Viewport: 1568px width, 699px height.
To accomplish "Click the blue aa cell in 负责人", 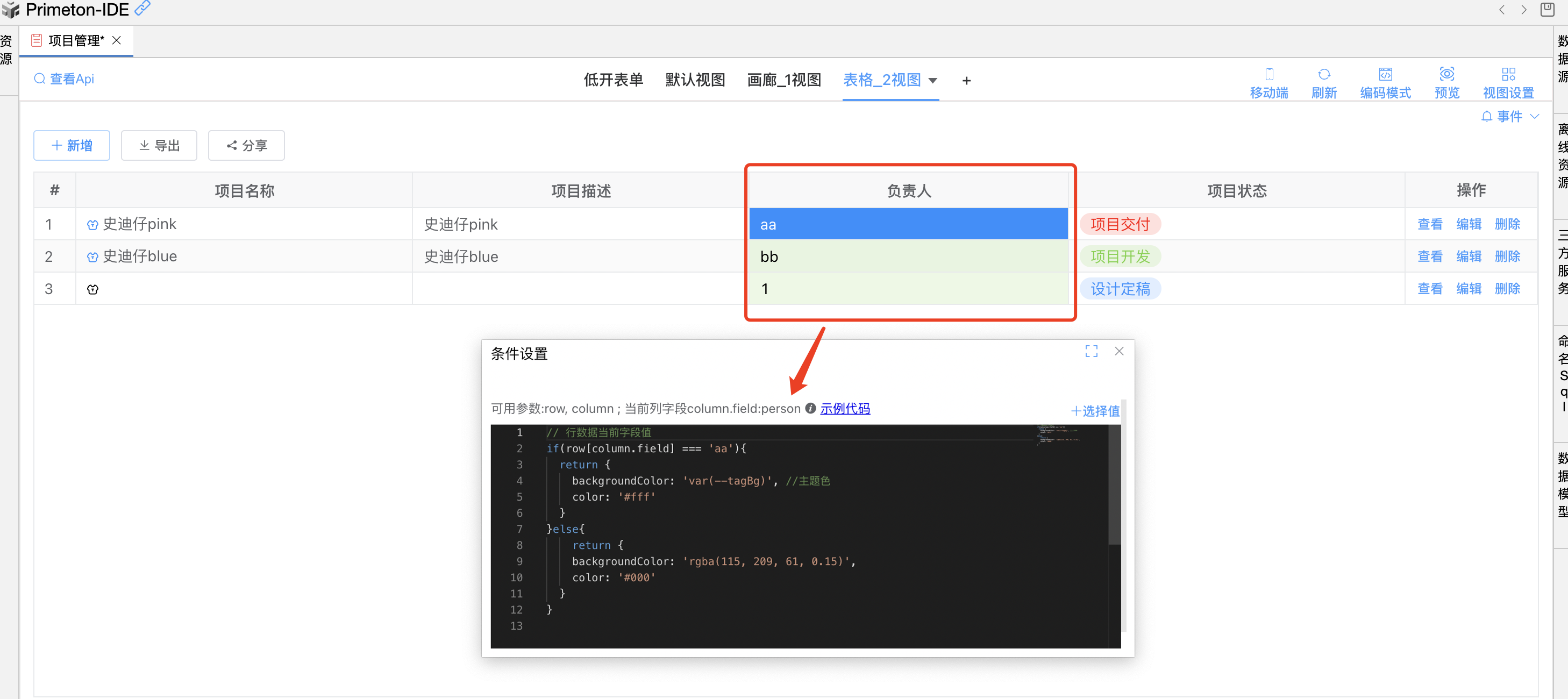I will tap(908, 224).
